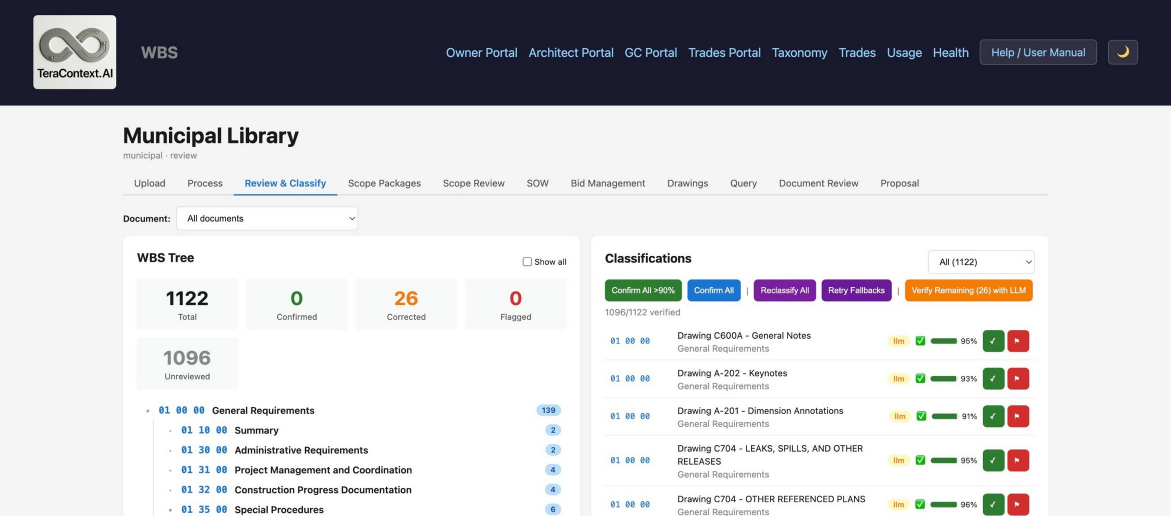Click llm badge on Drawing A-201 row
Viewport: 1171px width, 520px height.
(899, 416)
